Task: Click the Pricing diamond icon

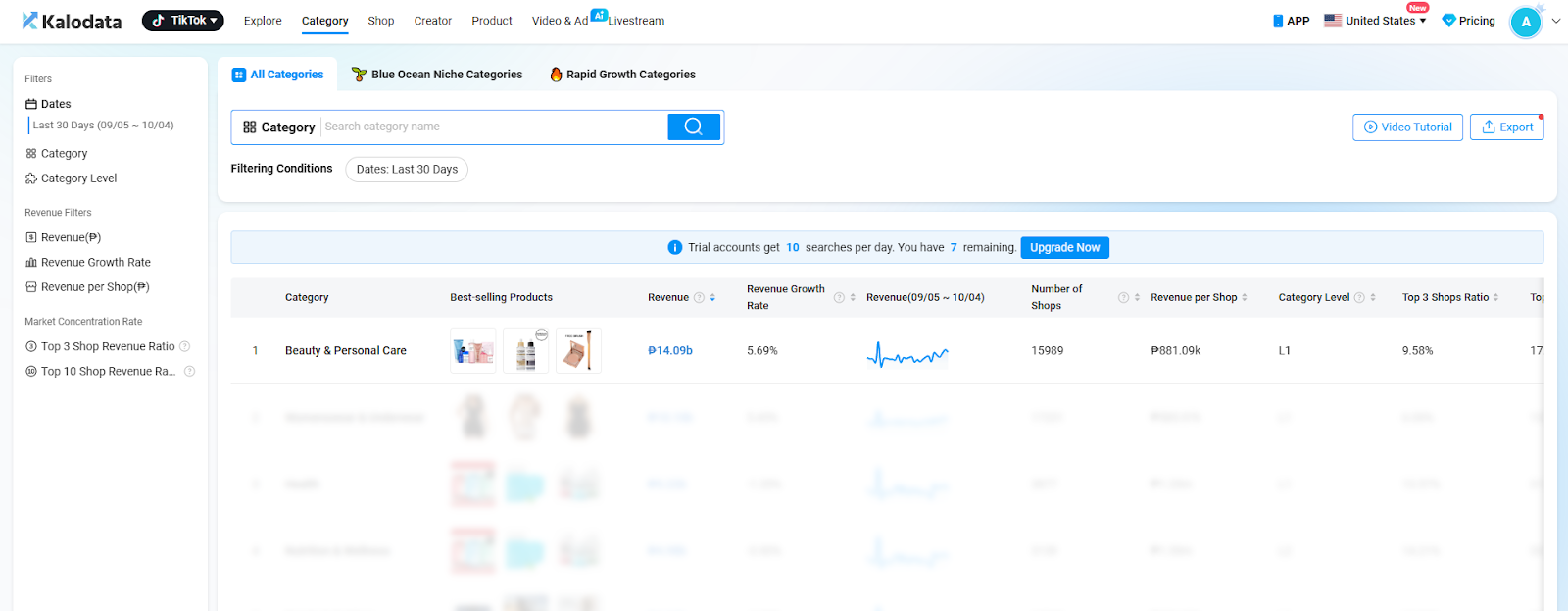Action: click(x=1448, y=21)
